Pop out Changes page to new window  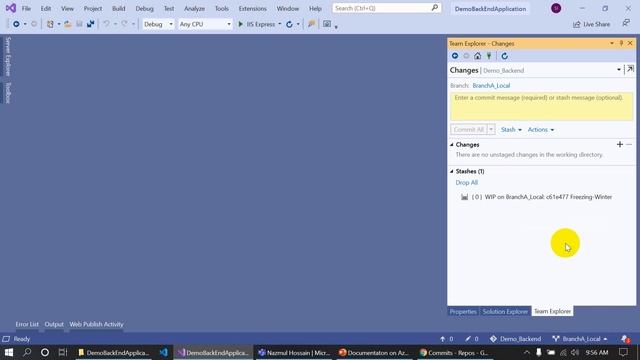pos(631,69)
